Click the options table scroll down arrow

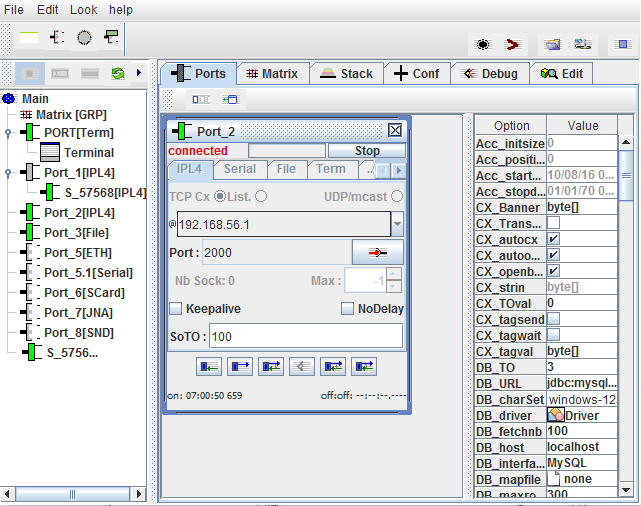626,490
